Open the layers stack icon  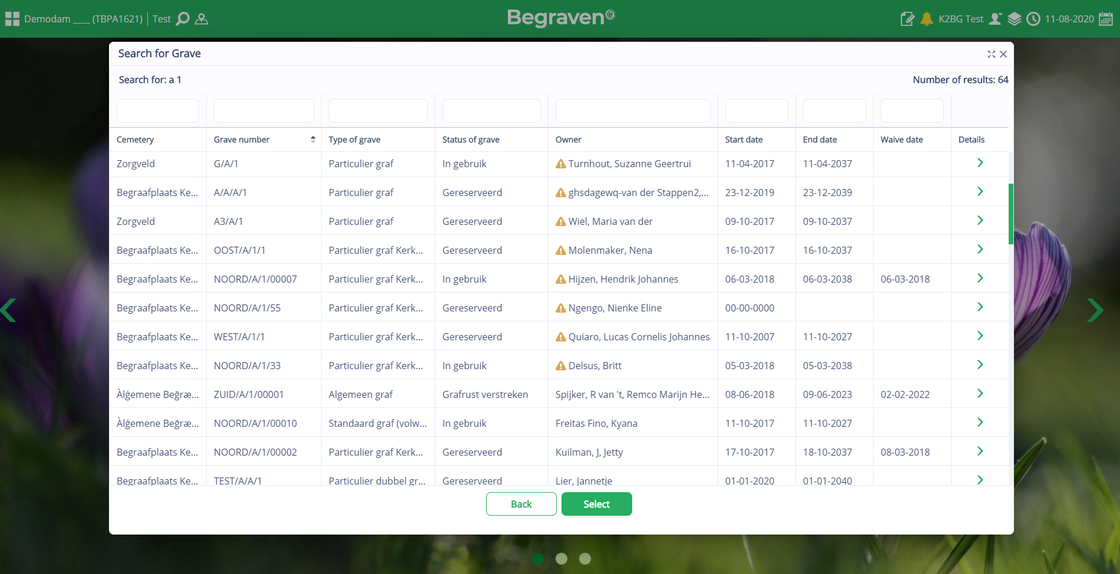1014,19
